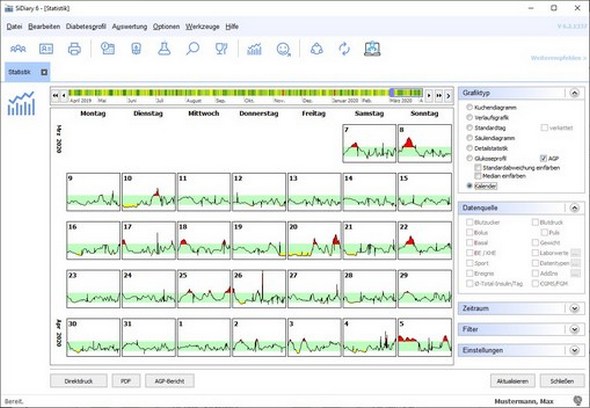Click the device import icon

136,49
